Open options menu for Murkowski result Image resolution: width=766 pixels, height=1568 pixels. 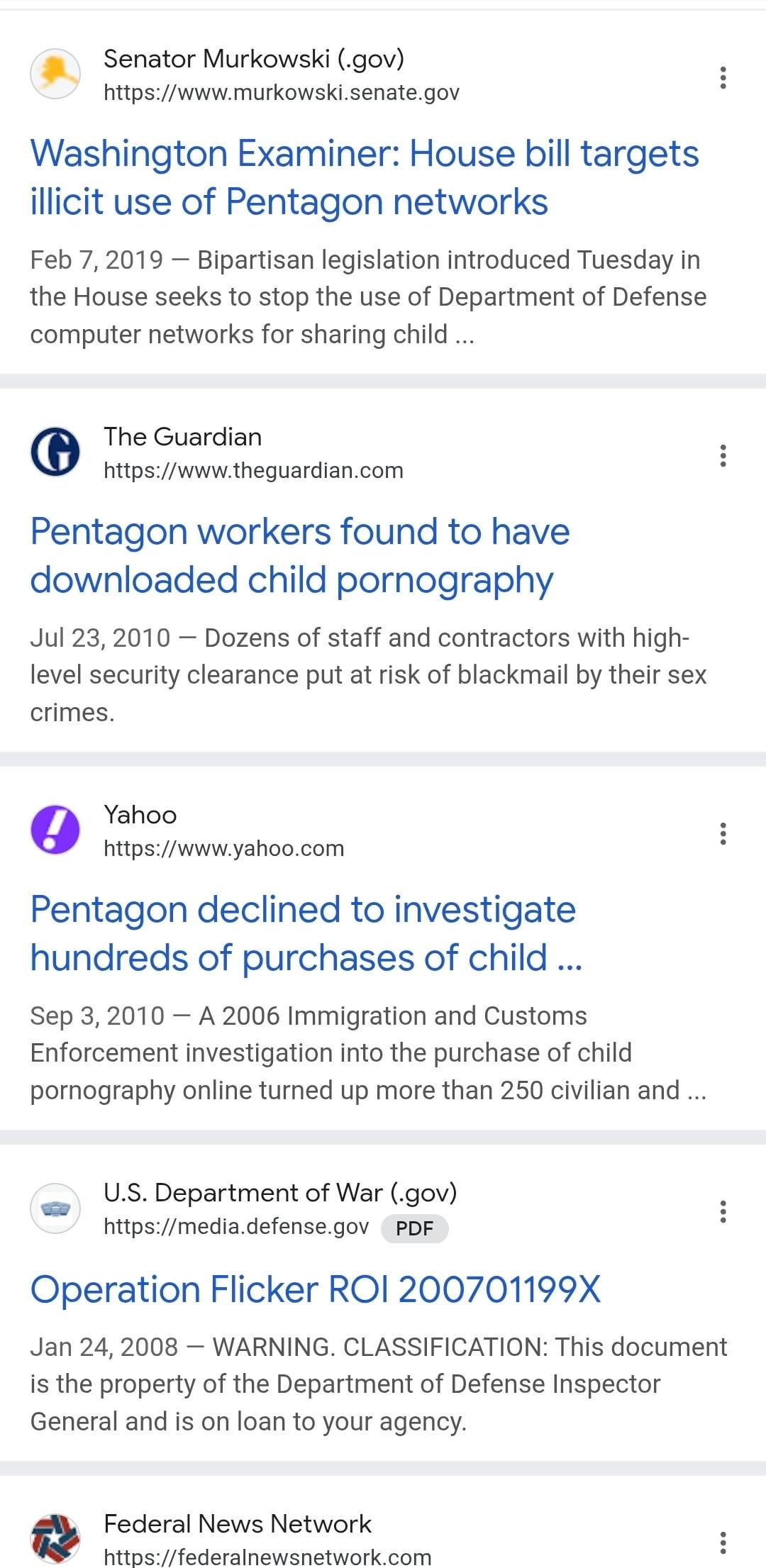[x=723, y=77]
